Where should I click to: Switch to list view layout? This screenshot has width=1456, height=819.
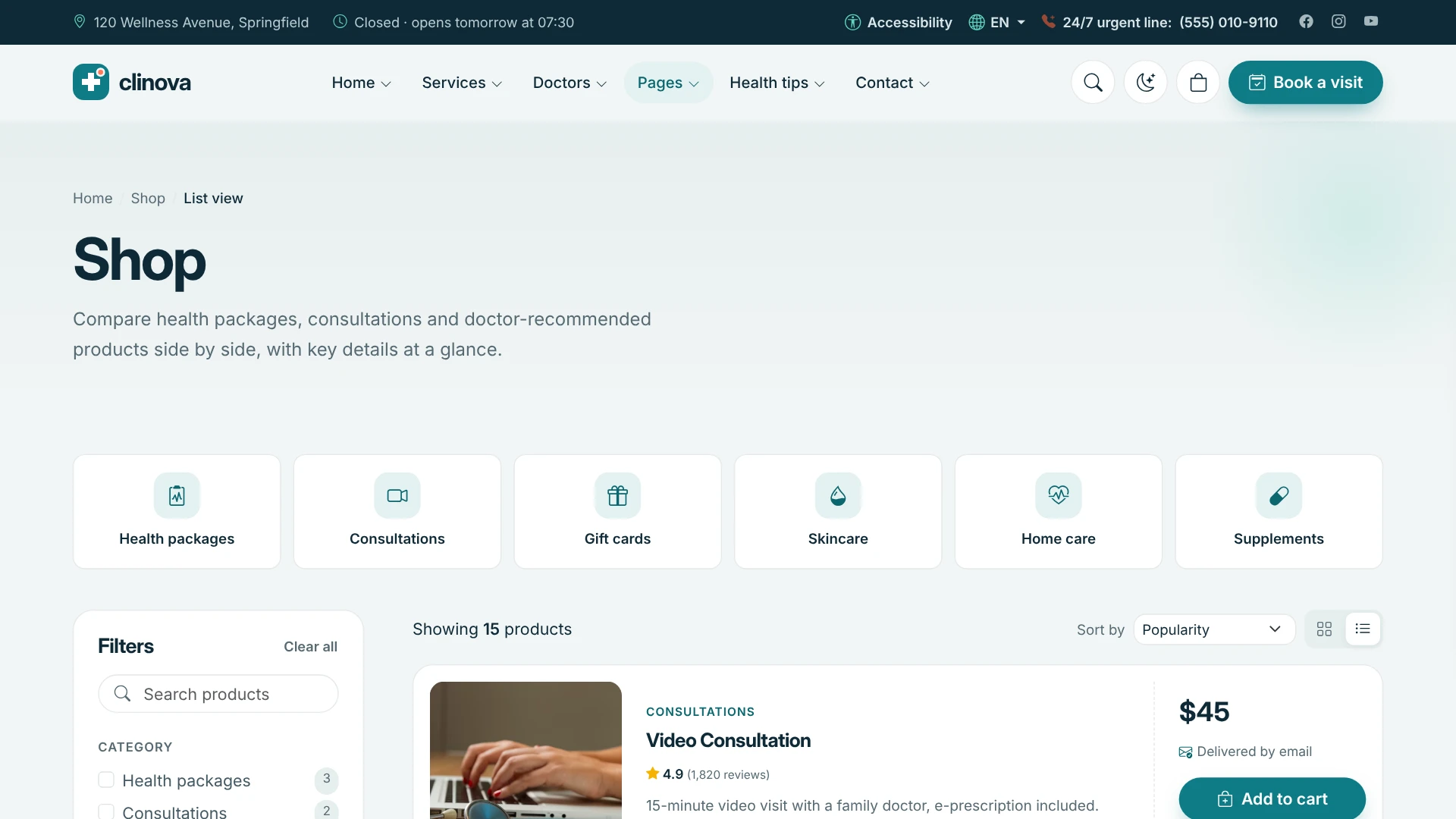[x=1363, y=629]
